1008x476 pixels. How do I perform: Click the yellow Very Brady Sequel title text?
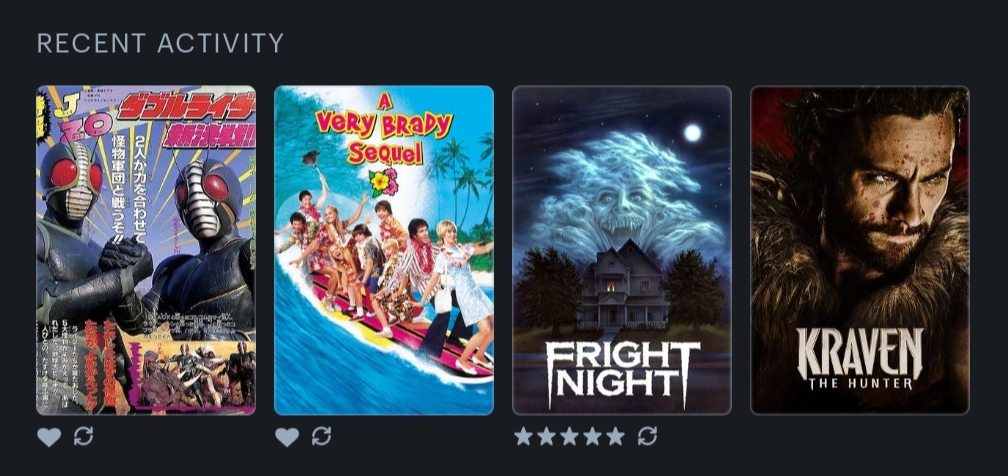(x=384, y=131)
